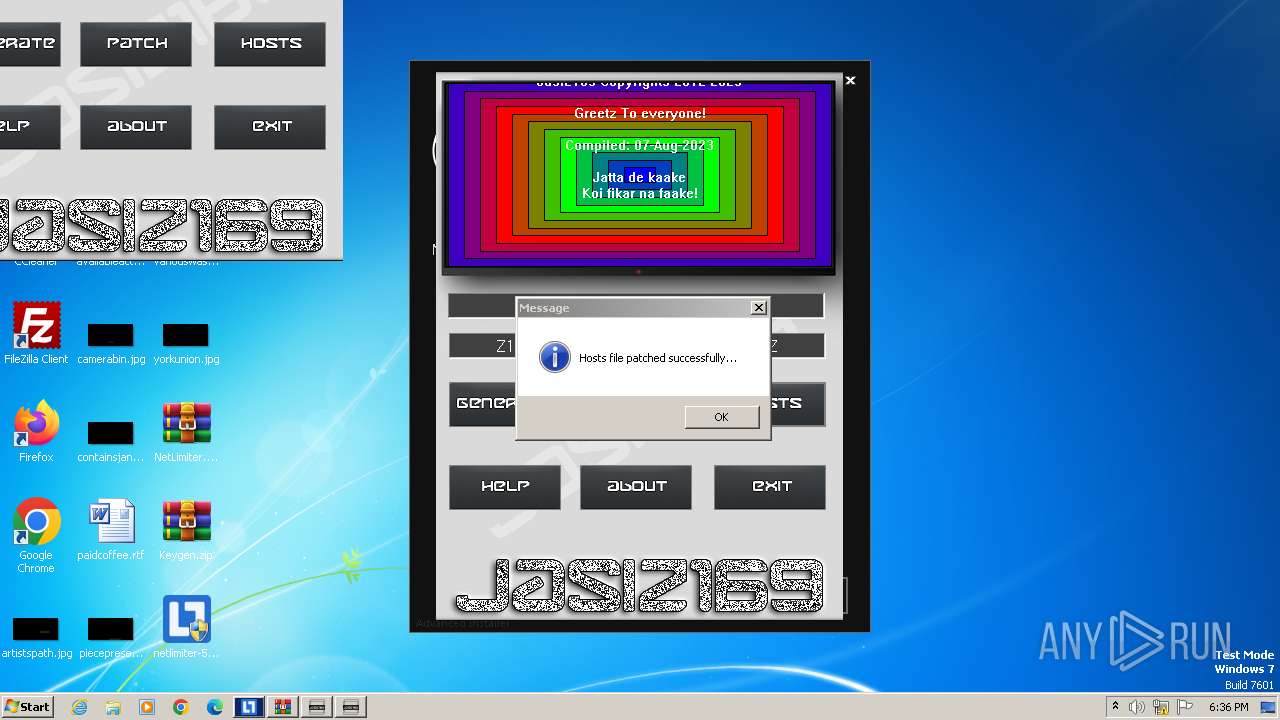
Task: Select the containsjan... image file on the desktop
Action: point(111,440)
